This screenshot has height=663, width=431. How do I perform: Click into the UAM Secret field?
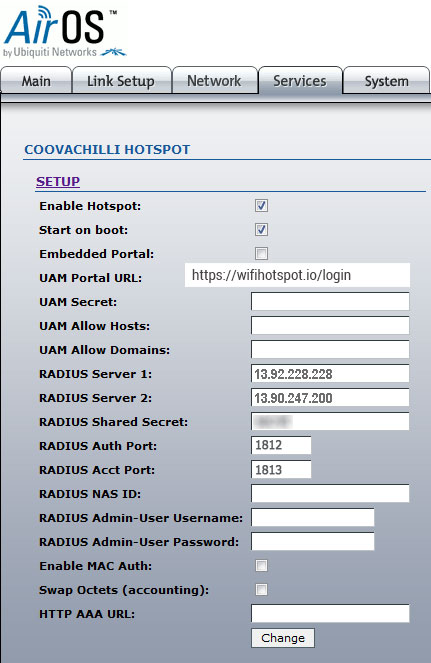330,301
